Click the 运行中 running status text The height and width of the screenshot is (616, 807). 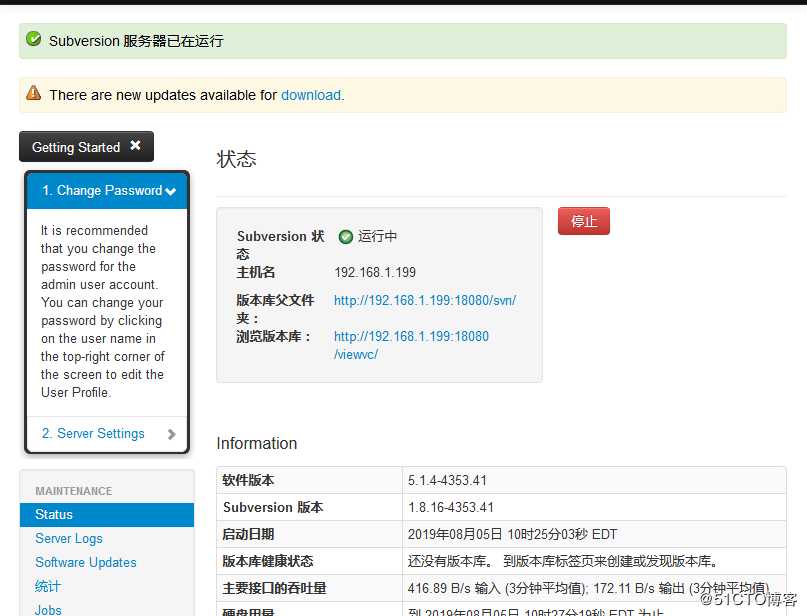click(378, 236)
